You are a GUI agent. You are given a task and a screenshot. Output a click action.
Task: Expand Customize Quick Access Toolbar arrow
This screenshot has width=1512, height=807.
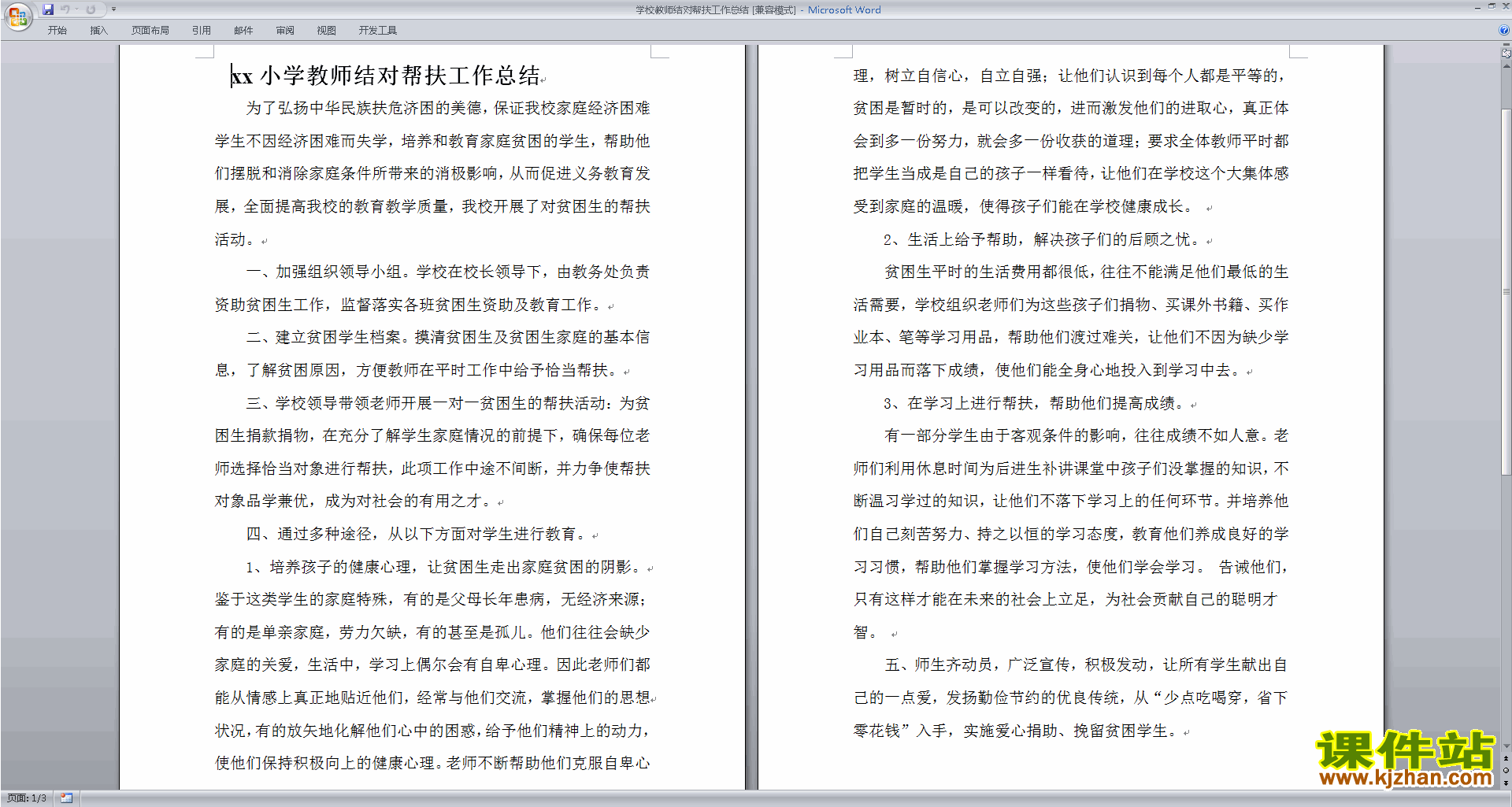113,9
